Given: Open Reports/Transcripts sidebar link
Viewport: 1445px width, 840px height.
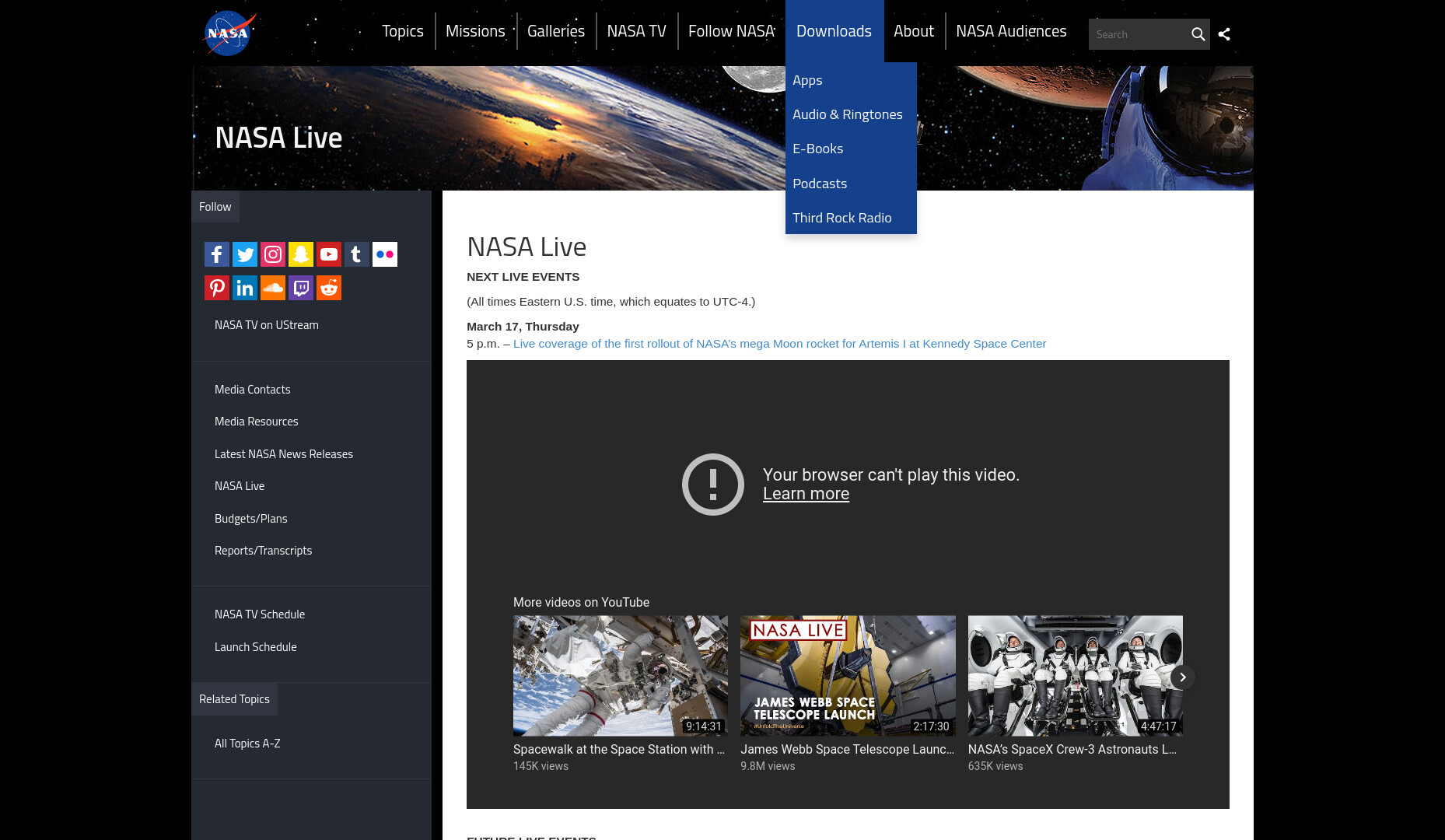Looking at the screenshot, I should 264,551.
